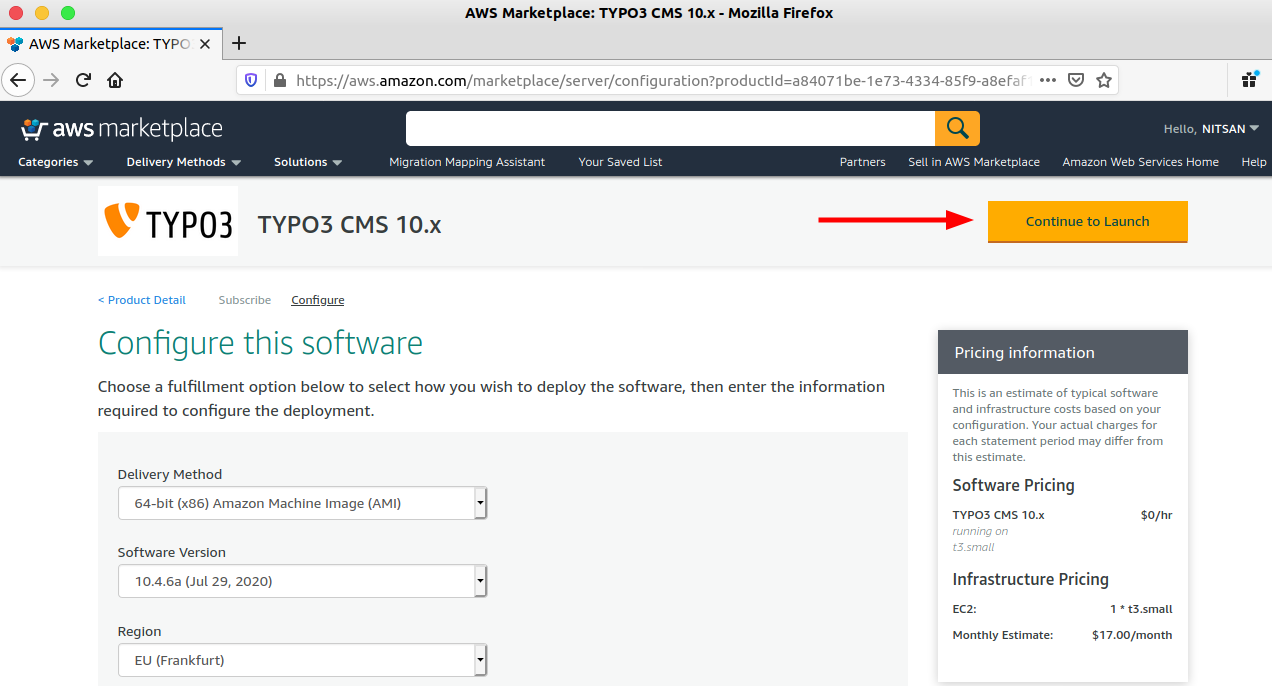The width and height of the screenshot is (1272, 686).
Task: Select a different Region from the dropdown
Action: [x=302, y=660]
